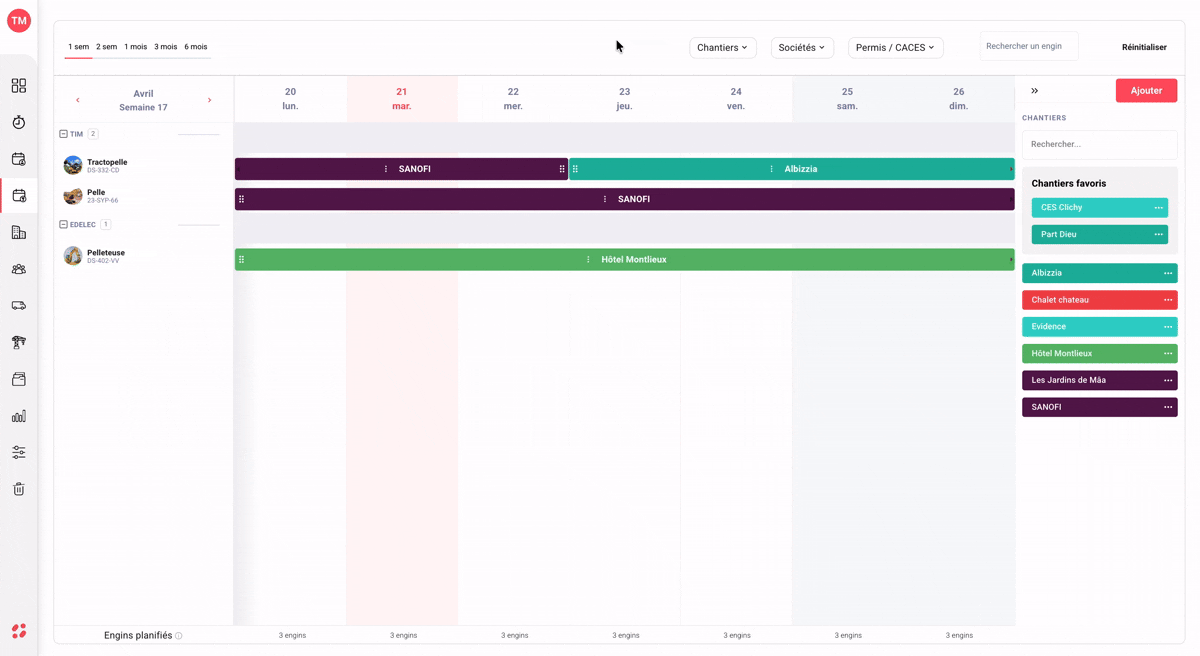Open the TM user avatar

19,20
